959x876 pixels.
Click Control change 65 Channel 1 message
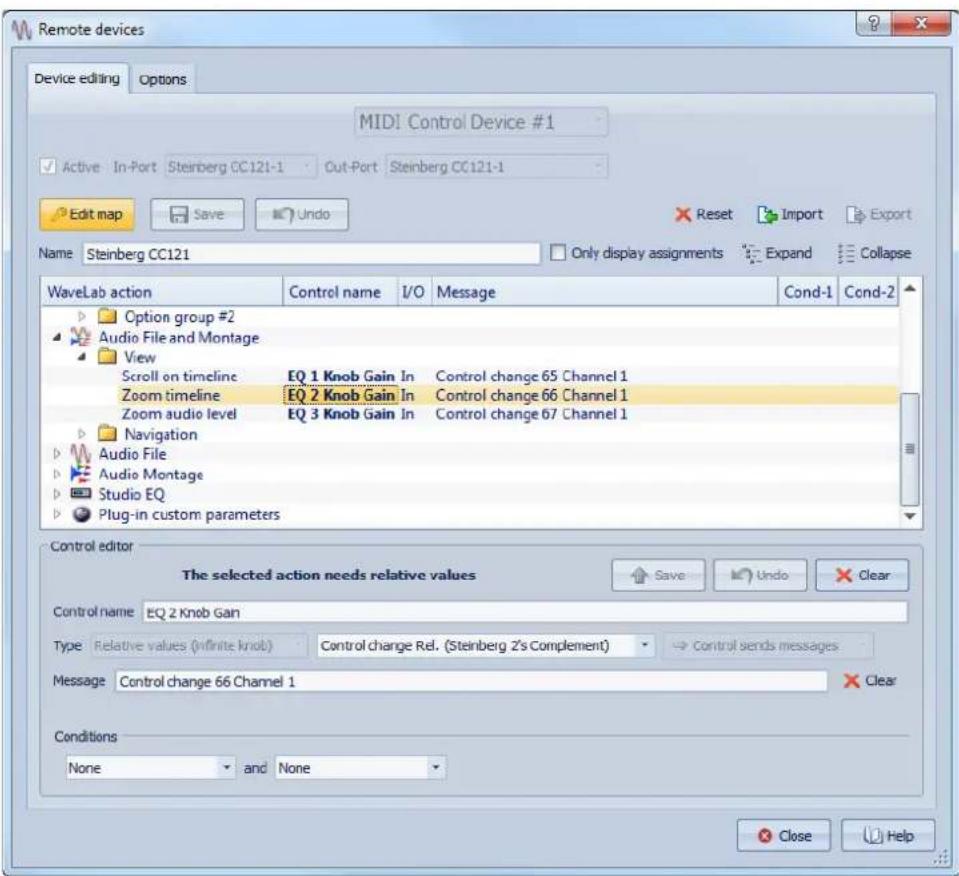[x=531, y=376]
